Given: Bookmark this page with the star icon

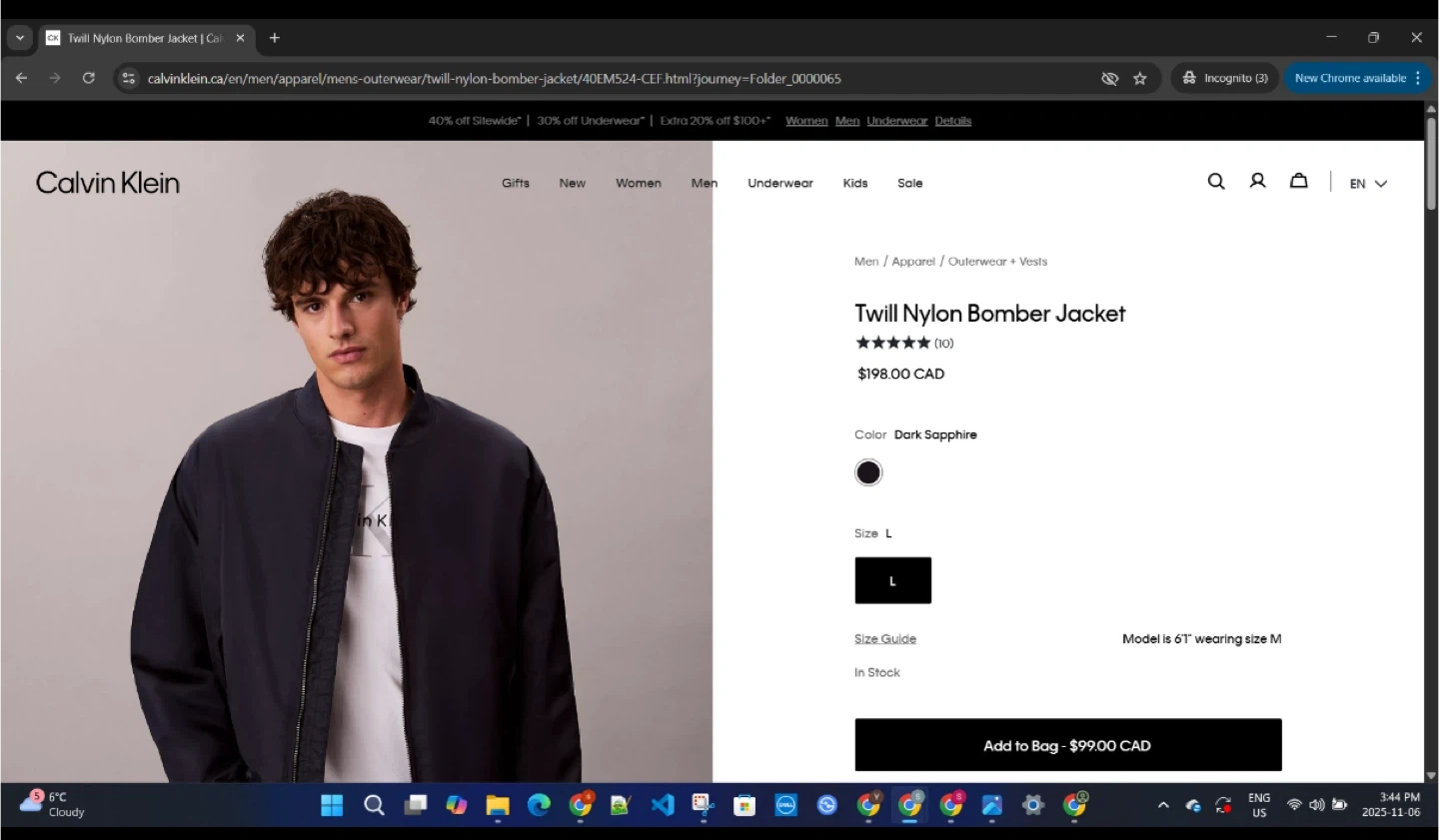Looking at the screenshot, I should pos(1139,78).
